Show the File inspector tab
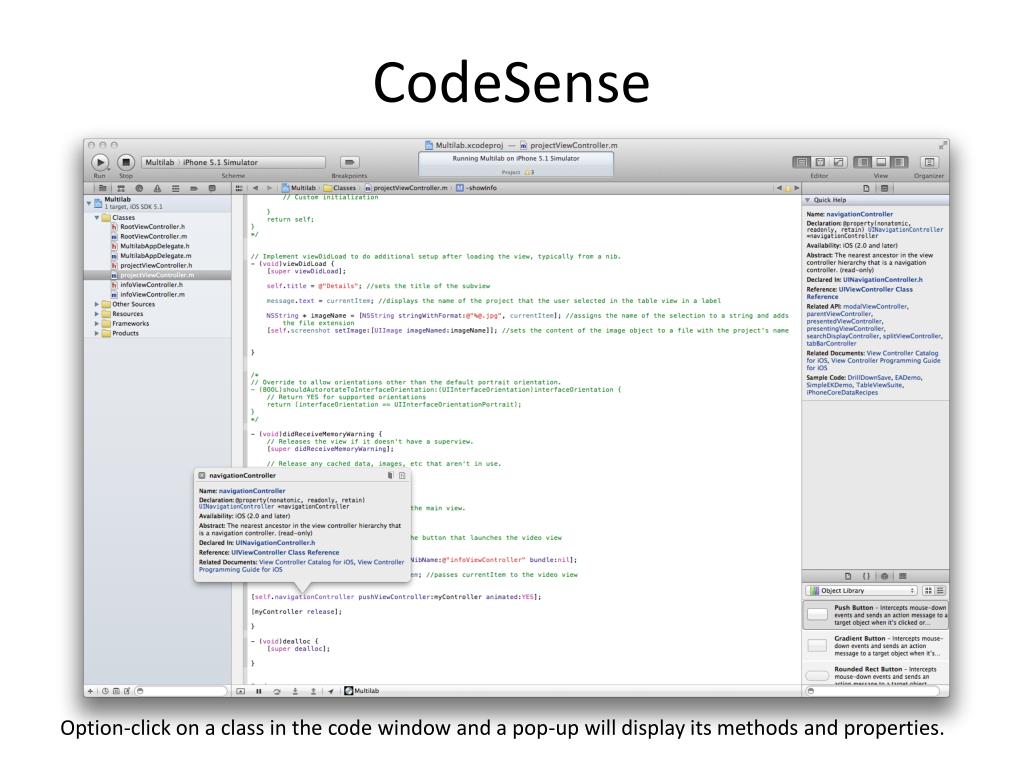This screenshot has width=1024, height=768. click(x=867, y=188)
